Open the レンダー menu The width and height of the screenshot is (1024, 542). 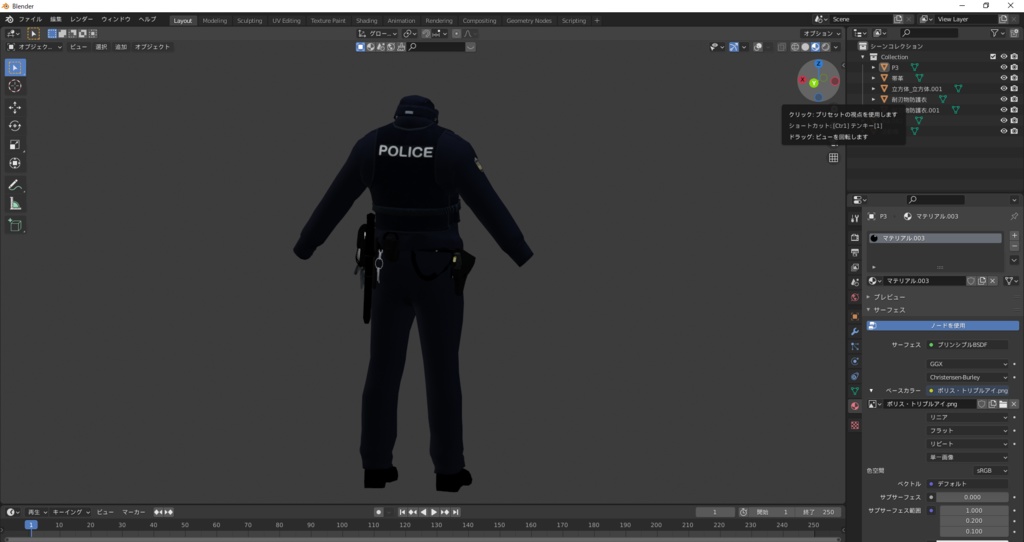82,20
